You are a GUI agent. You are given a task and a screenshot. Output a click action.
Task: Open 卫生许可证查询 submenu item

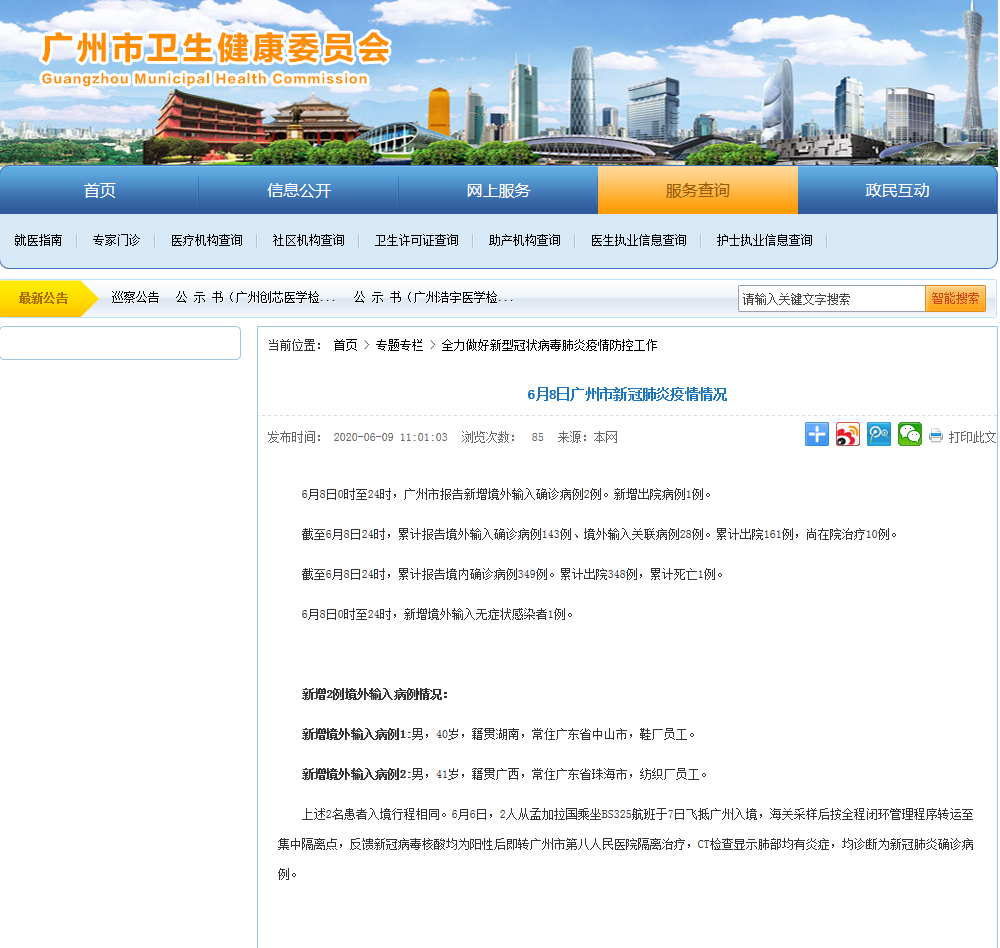[416, 241]
